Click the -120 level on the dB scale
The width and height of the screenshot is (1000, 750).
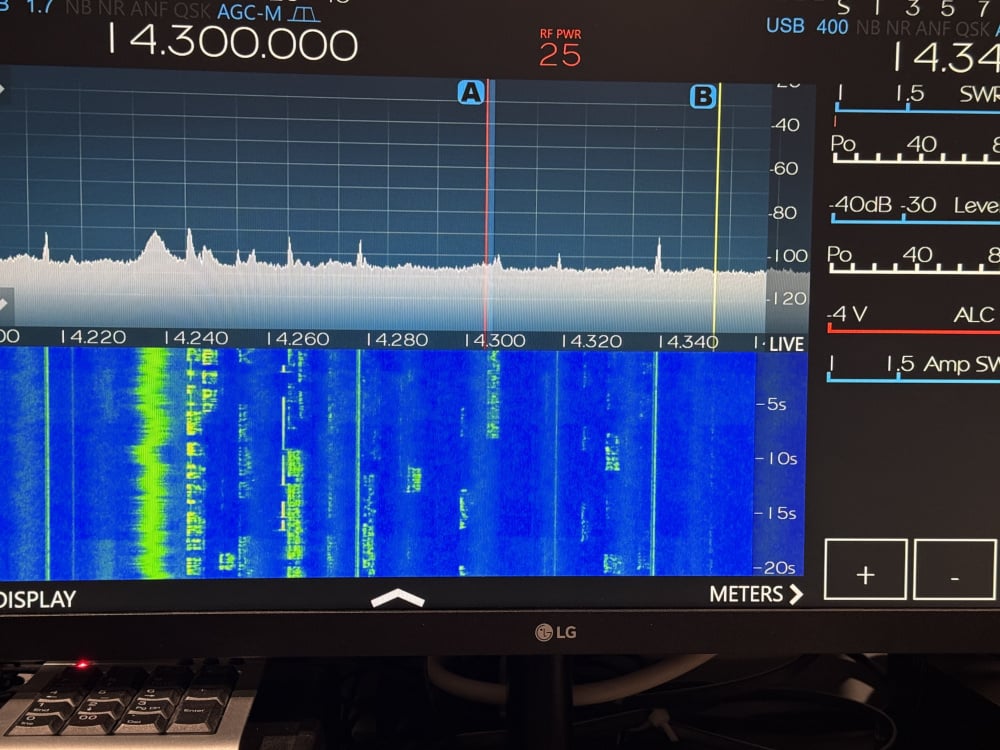(786, 298)
